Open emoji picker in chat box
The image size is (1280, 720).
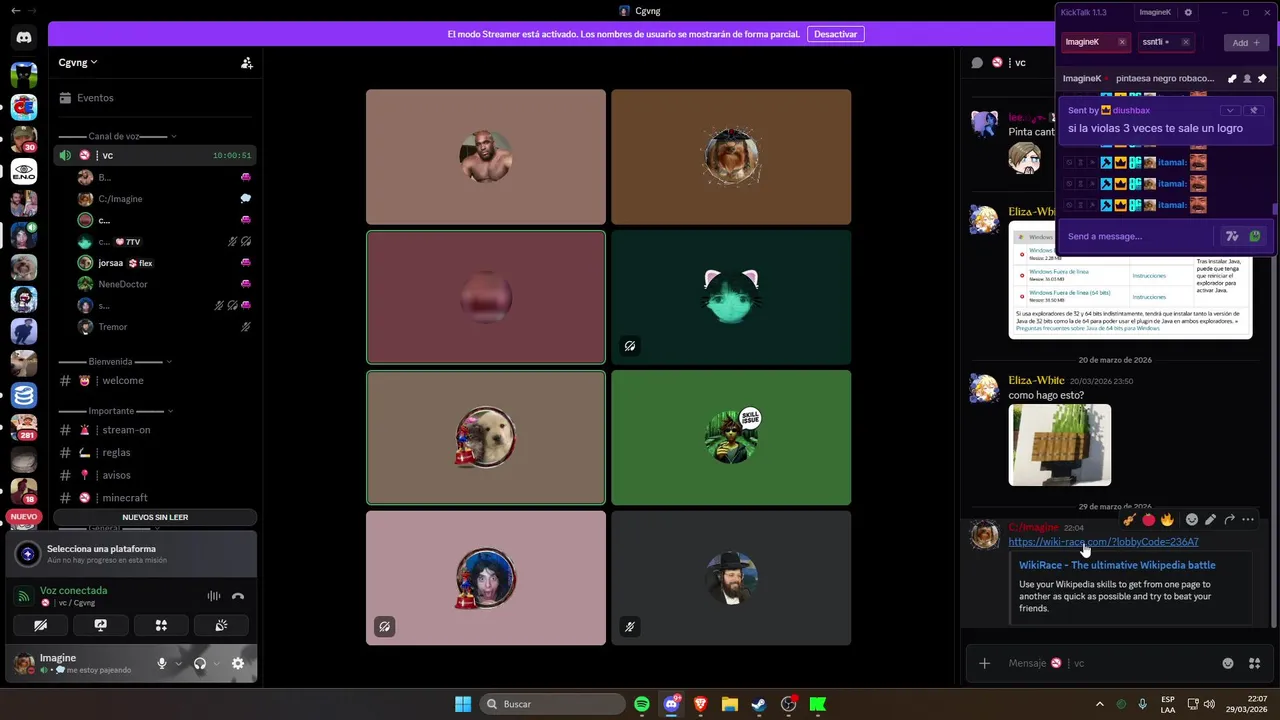coord(1228,663)
